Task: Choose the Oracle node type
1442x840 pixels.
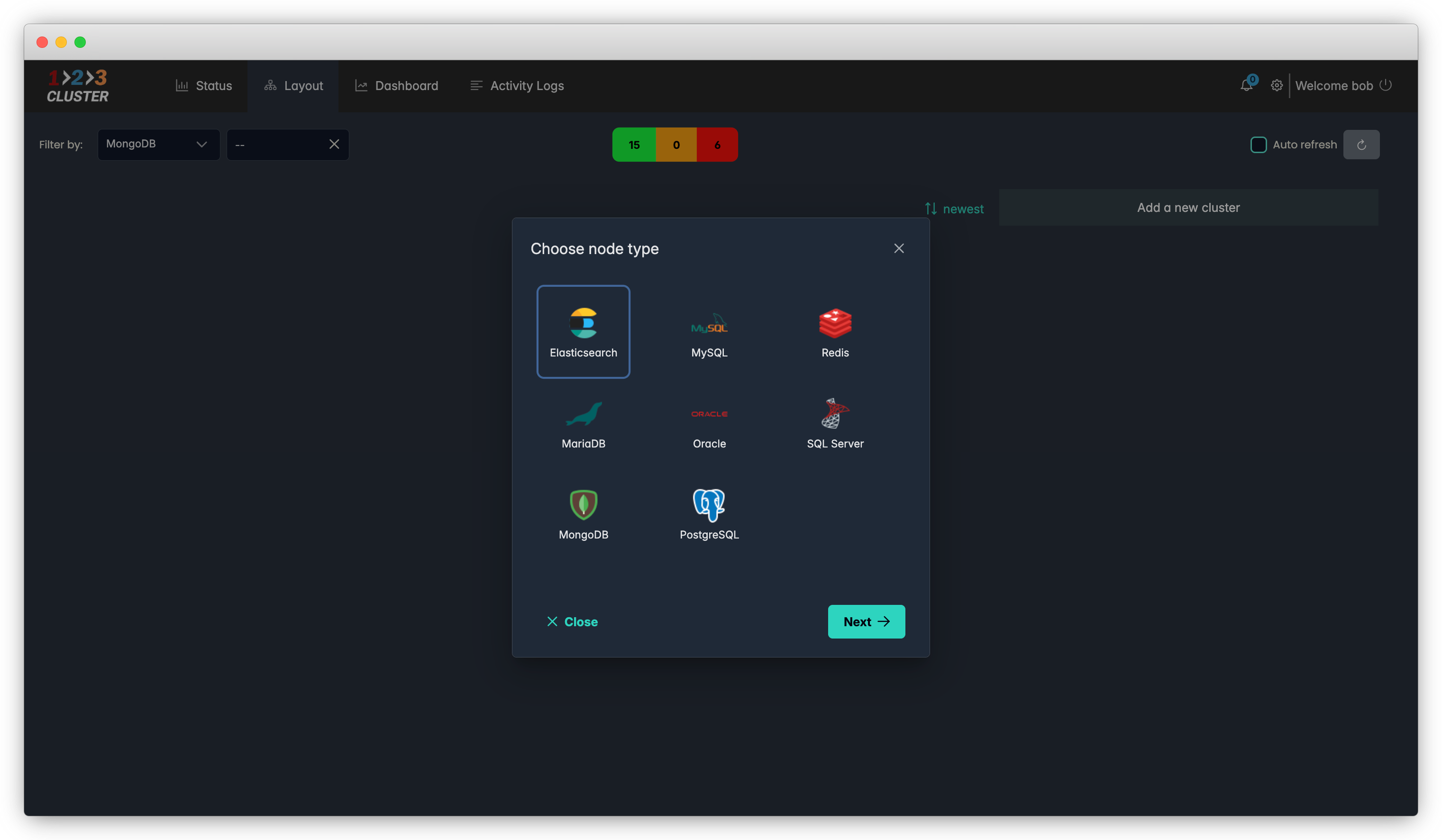Action: [709, 423]
